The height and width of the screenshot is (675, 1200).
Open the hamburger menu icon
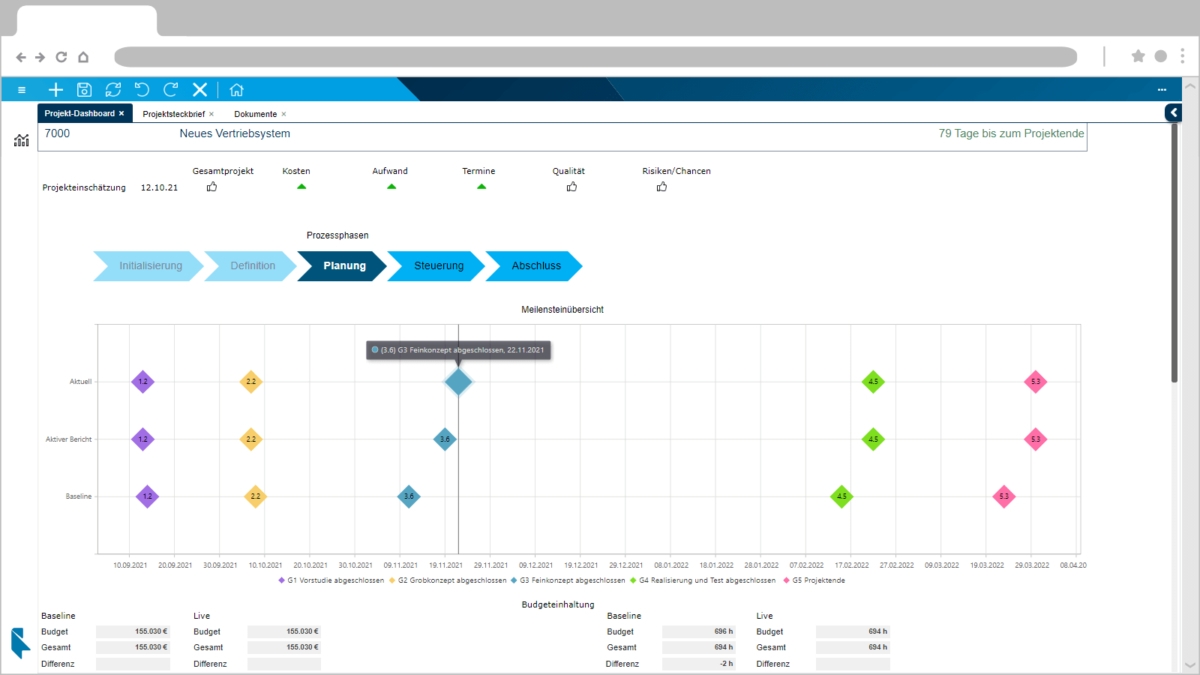pyautogui.click(x=22, y=90)
